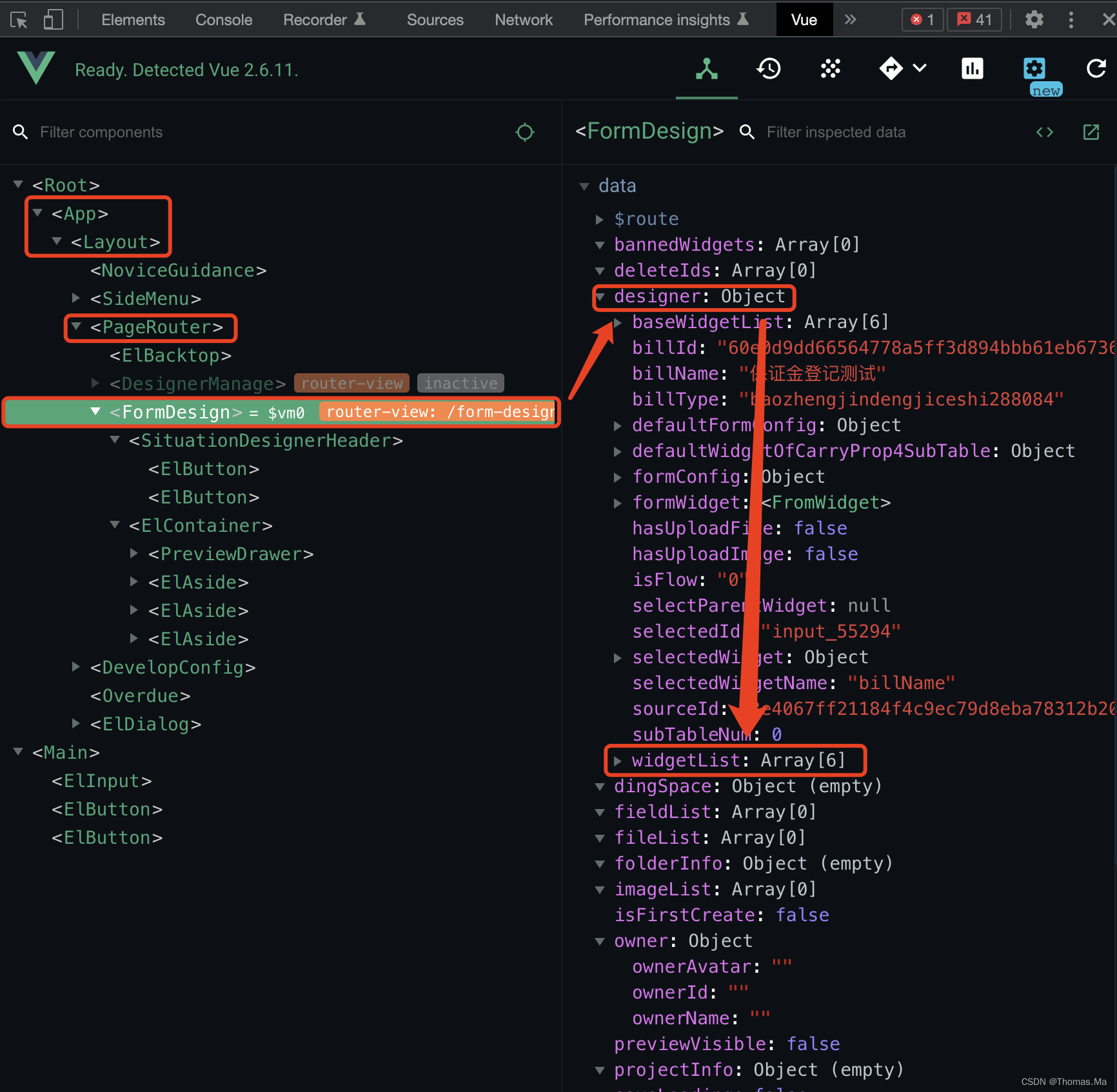Expand the SideMenu component arrow
The image size is (1117, 1092).
point(76,298)
